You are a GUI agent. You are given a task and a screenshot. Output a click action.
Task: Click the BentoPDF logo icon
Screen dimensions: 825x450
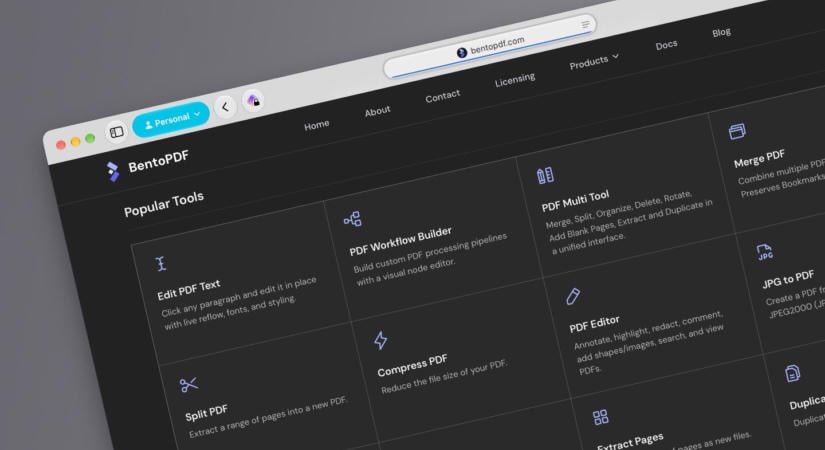point(112,172)
